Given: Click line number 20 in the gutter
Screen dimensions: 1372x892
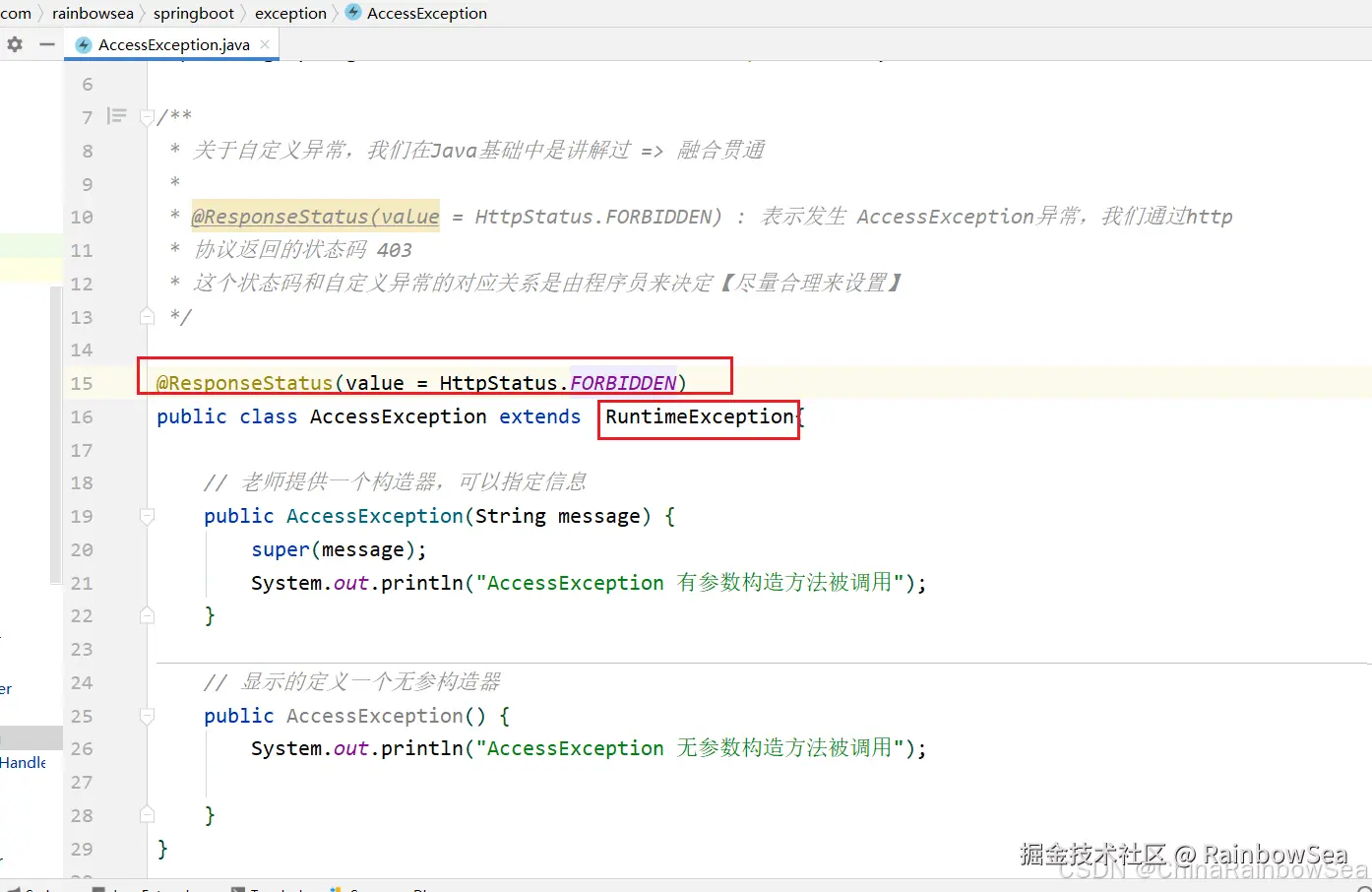Looking at the screenshot, I should pos(82,549).
